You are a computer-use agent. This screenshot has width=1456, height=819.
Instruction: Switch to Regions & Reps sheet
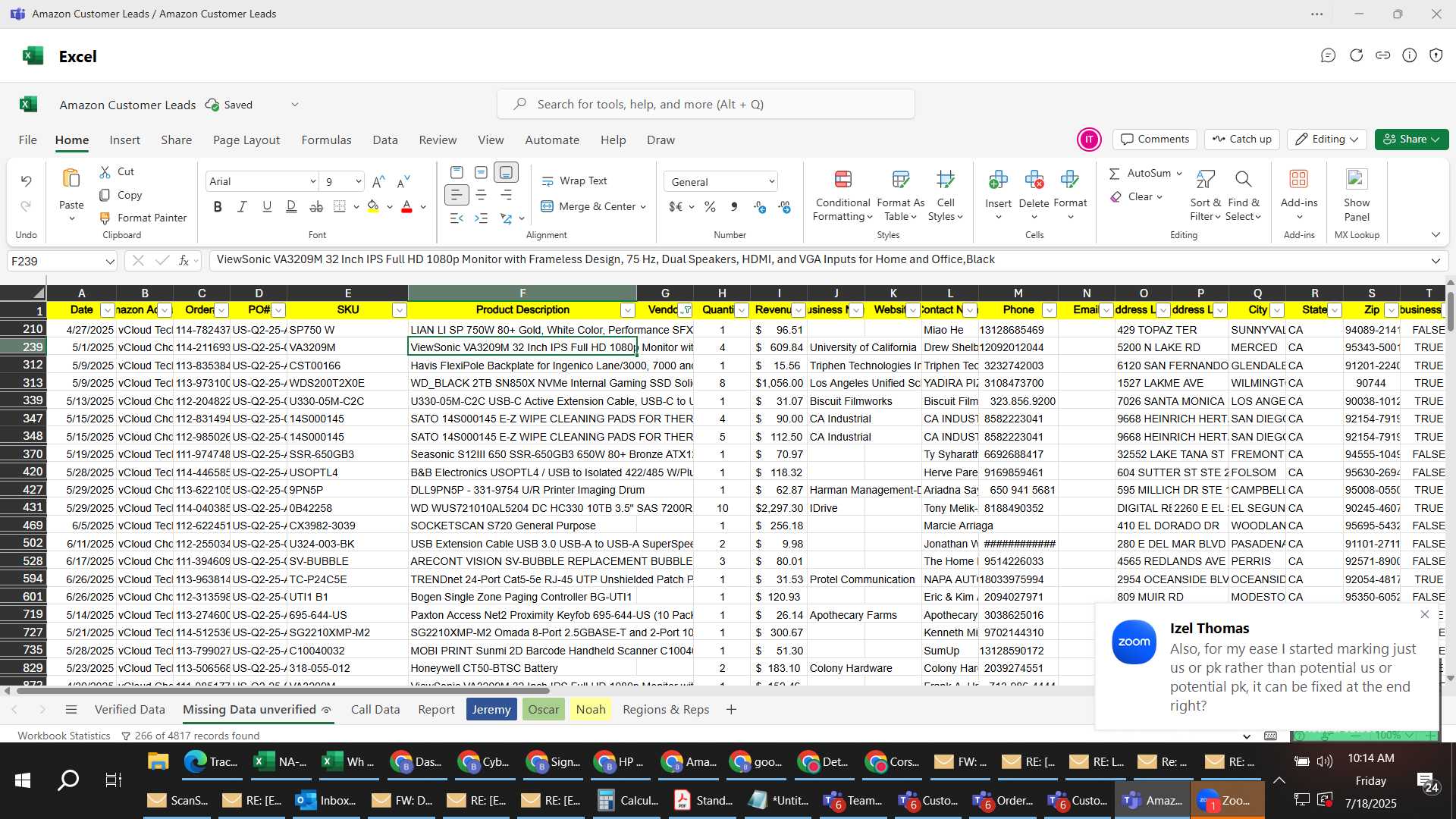click(666, 710)
